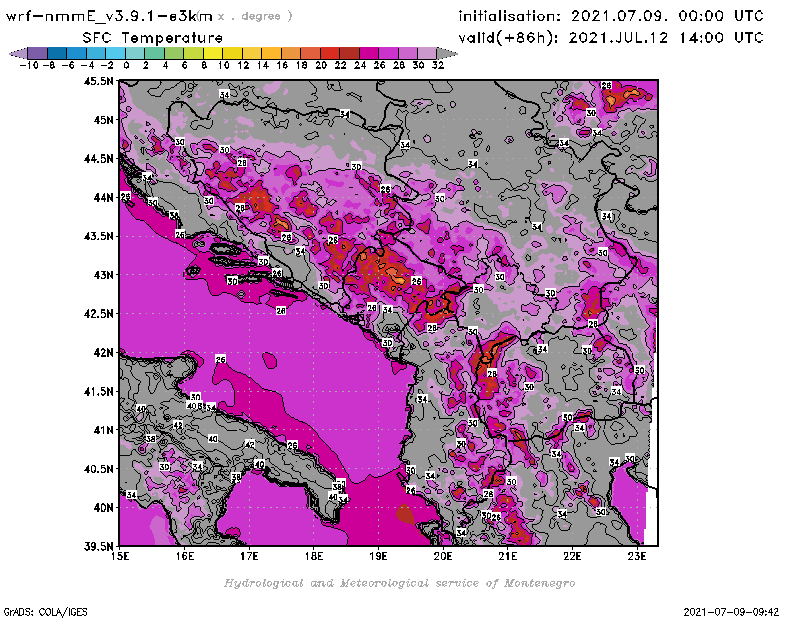Click the 17E longitude axis label

[x=249, y=556]
